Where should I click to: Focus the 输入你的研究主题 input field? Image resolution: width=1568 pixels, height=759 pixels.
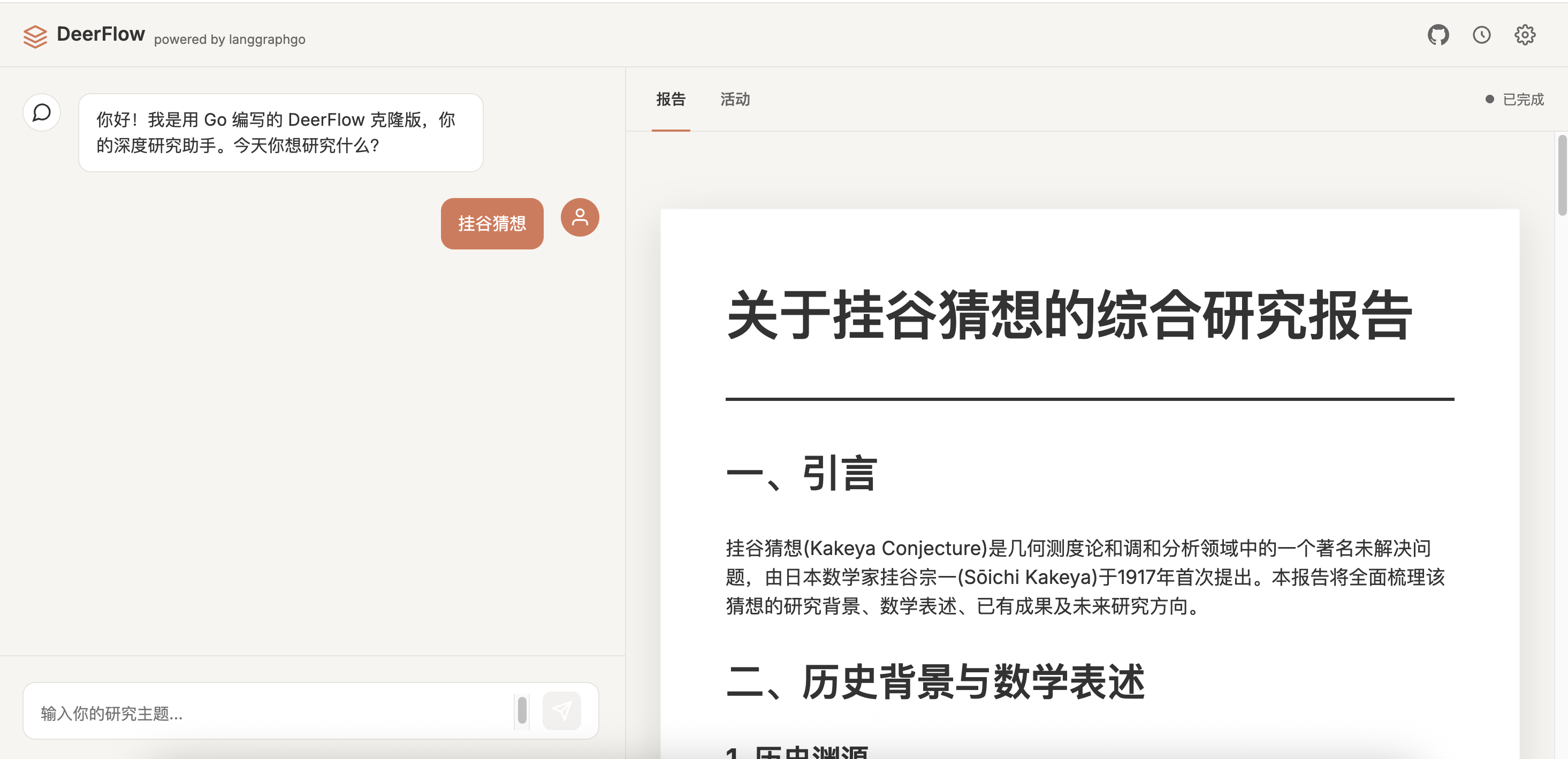pyautogui.click(x=268, y=713)
